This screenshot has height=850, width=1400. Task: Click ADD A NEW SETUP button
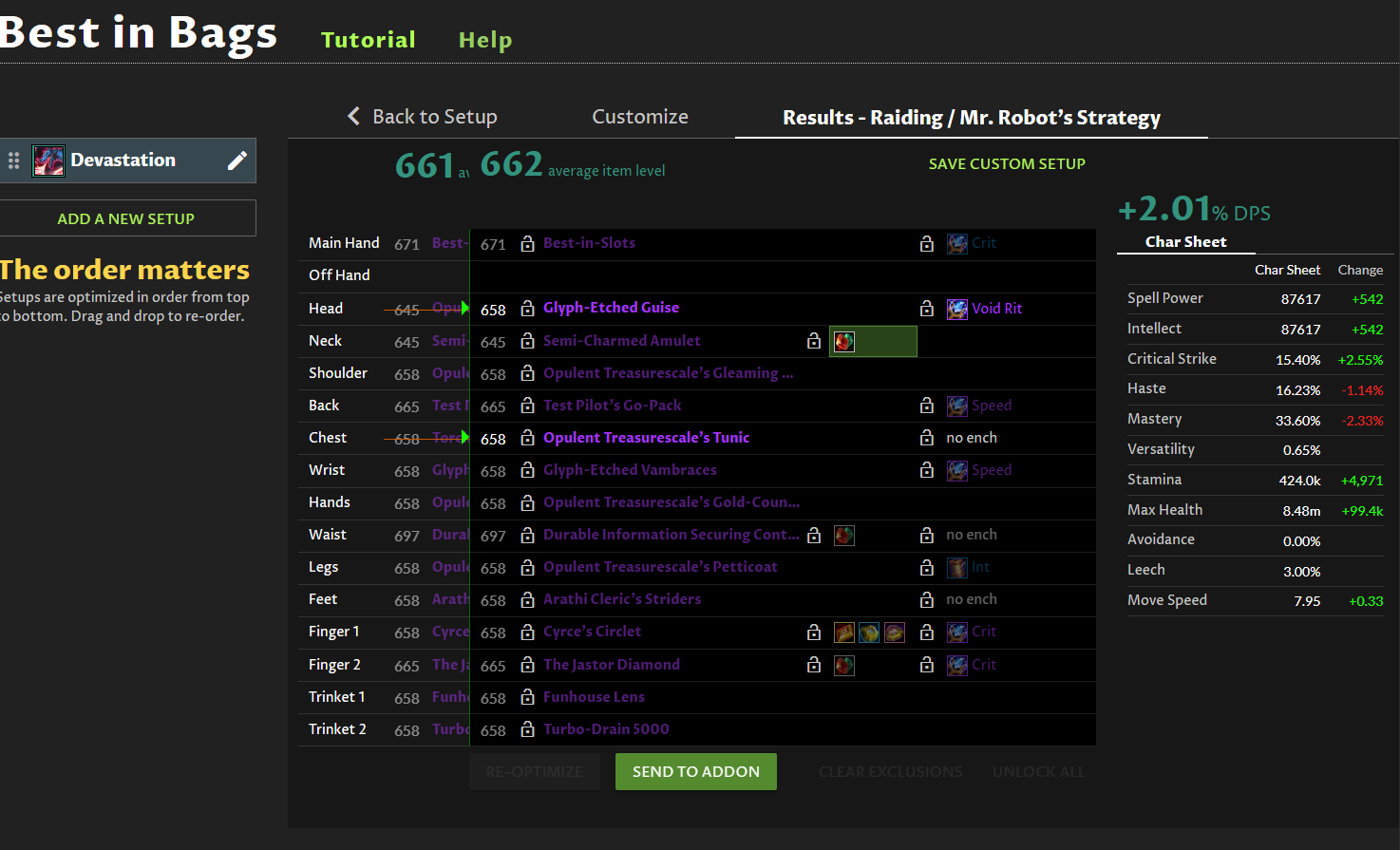pos(126,218)
